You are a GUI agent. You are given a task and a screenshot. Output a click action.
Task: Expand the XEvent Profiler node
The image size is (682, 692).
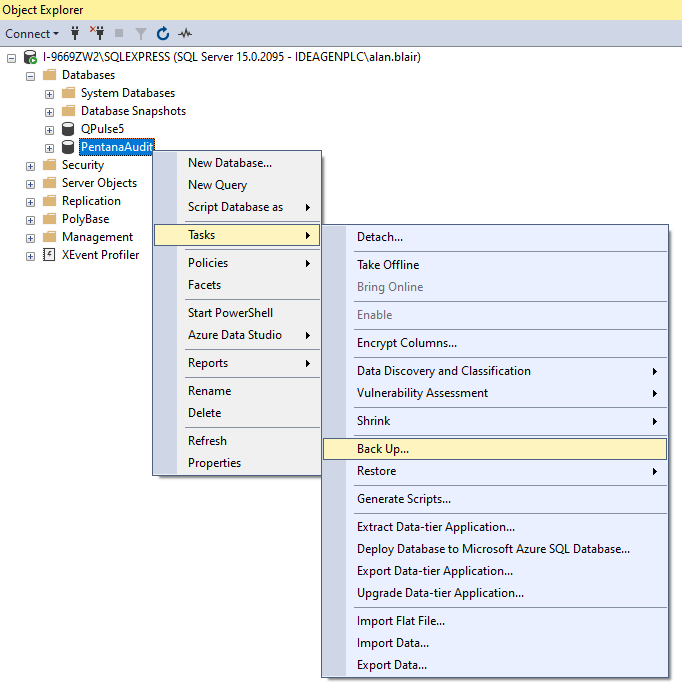(30, 256)
